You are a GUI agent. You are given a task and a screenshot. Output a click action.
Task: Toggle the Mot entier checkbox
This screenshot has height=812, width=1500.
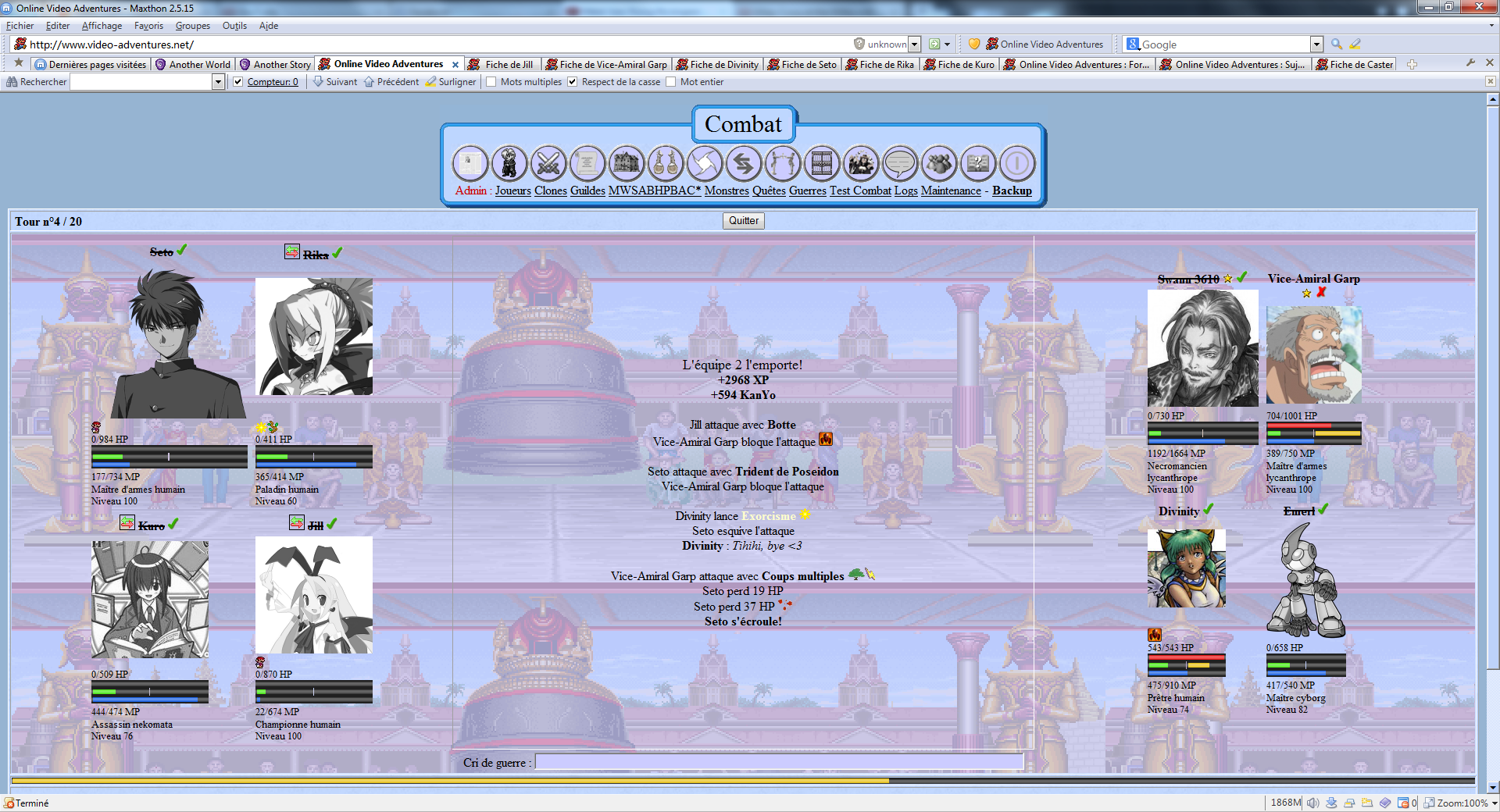point(671,82)
